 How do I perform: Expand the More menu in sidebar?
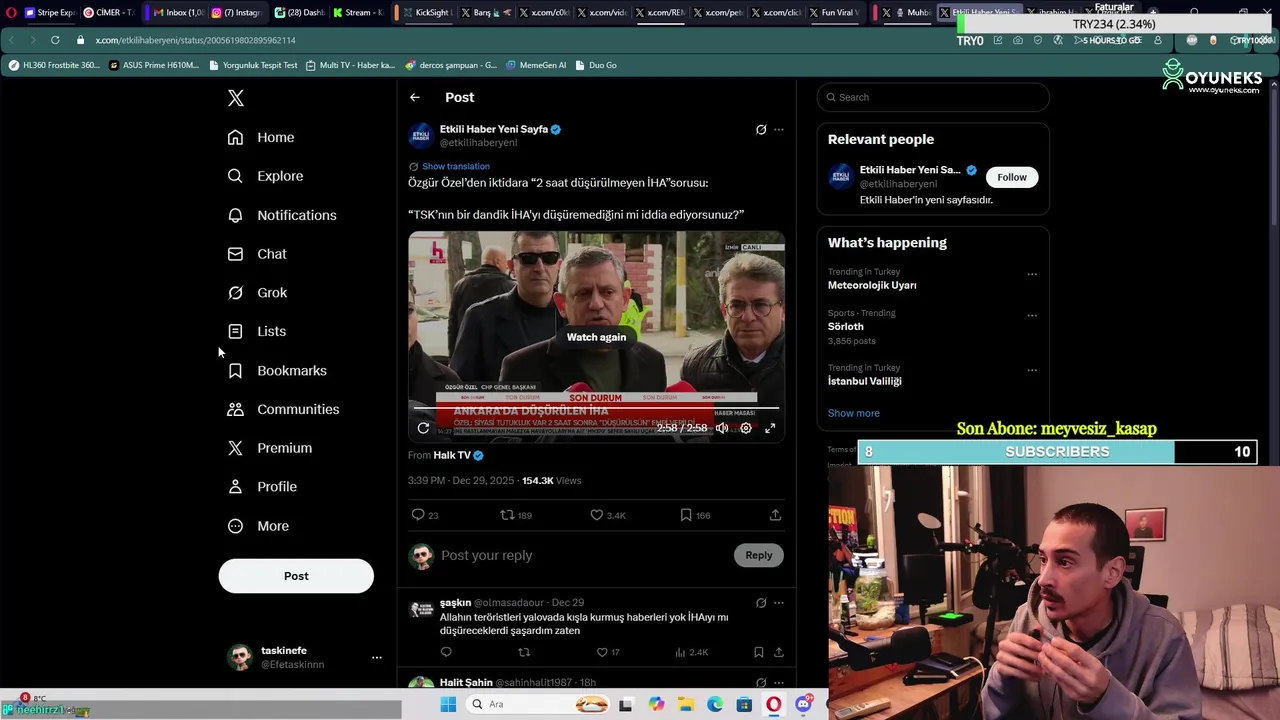pos(258,526)
